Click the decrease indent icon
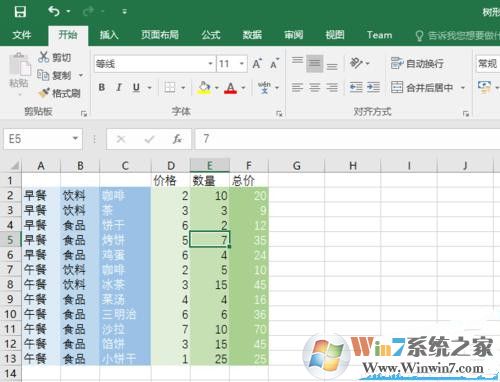This screenshot has height=382, width=500. pos(356,88)
